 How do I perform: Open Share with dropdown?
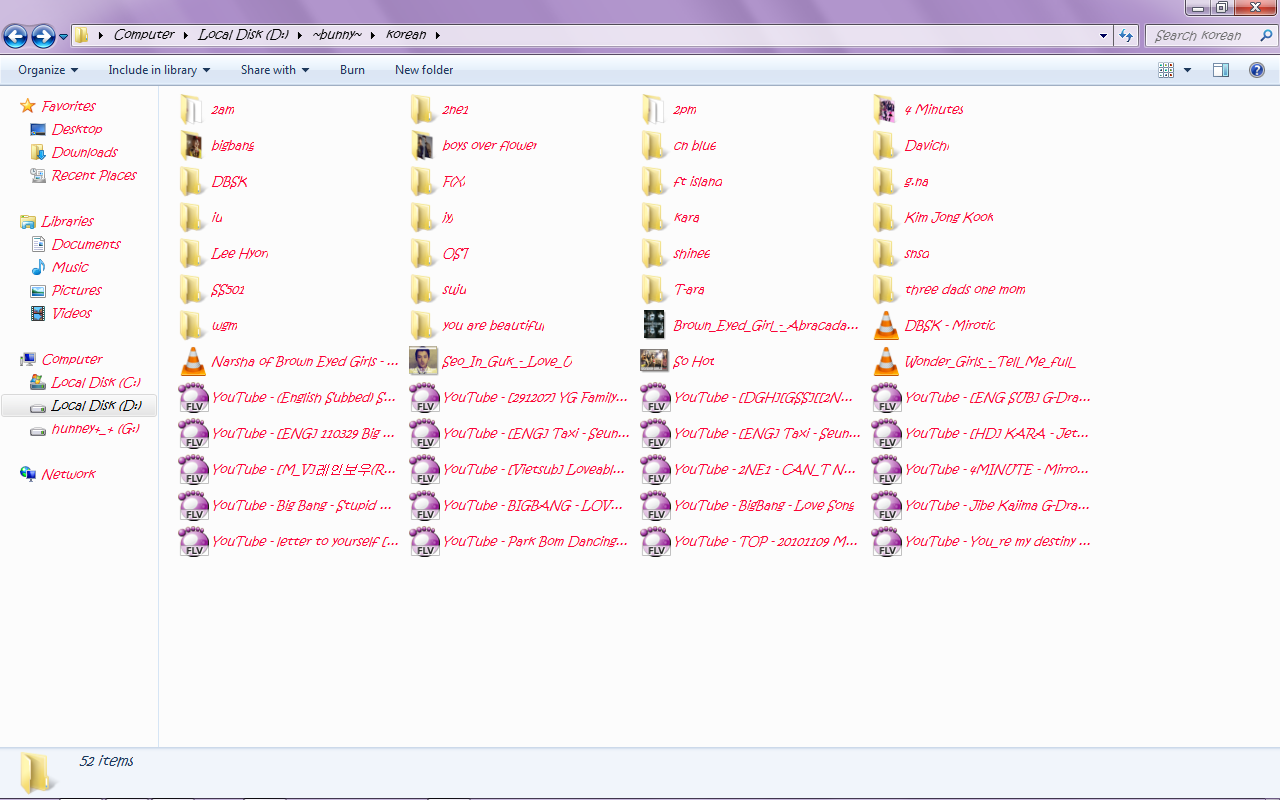[x=275, y=70]
